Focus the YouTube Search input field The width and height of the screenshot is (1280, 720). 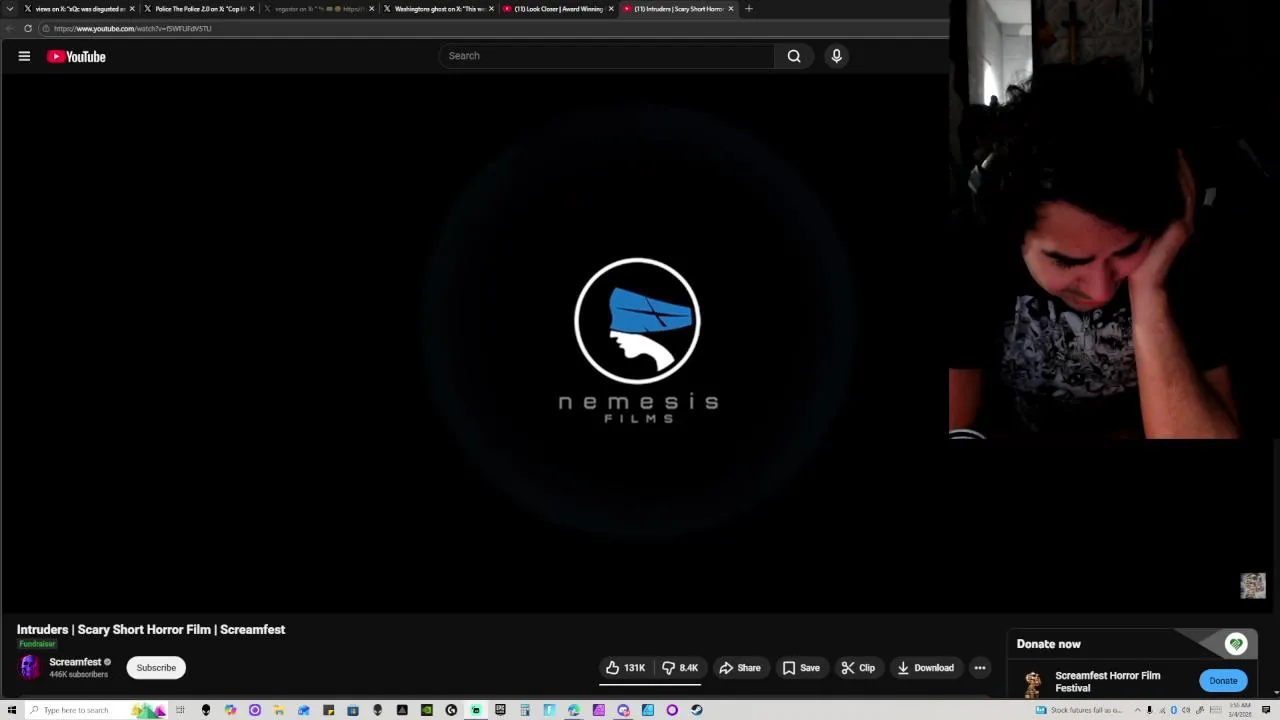[607, 56]
